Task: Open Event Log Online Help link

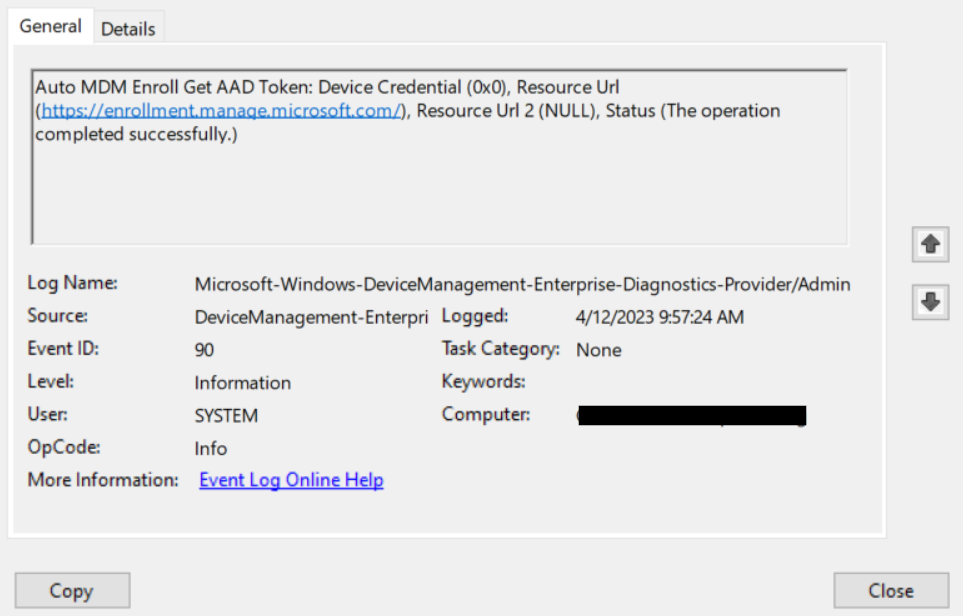Action: point(291,480)
